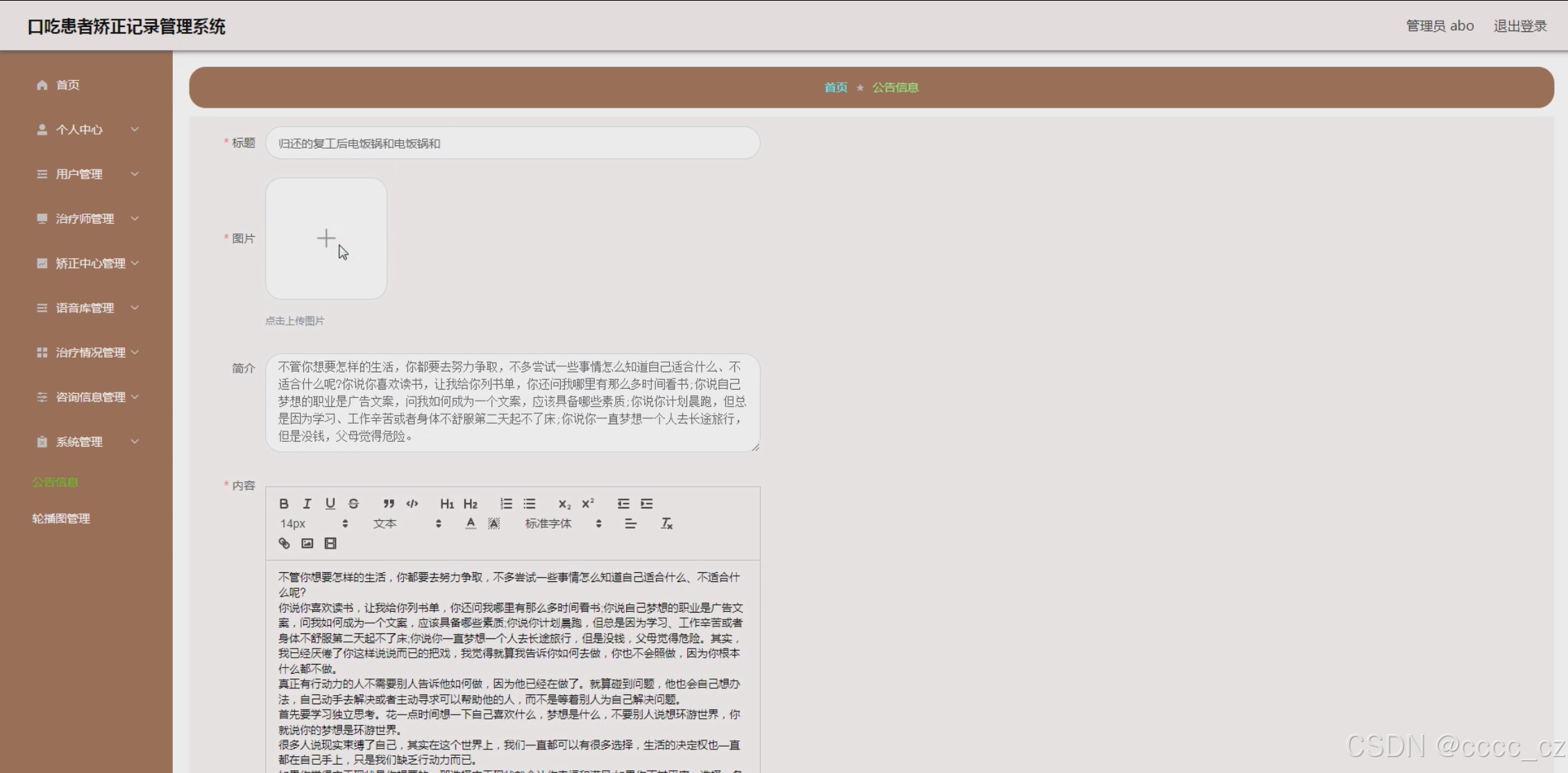1568x773 pixels.
Task: Open the 轮播图管理 sidebar item
Action: (x=61, y=519)
